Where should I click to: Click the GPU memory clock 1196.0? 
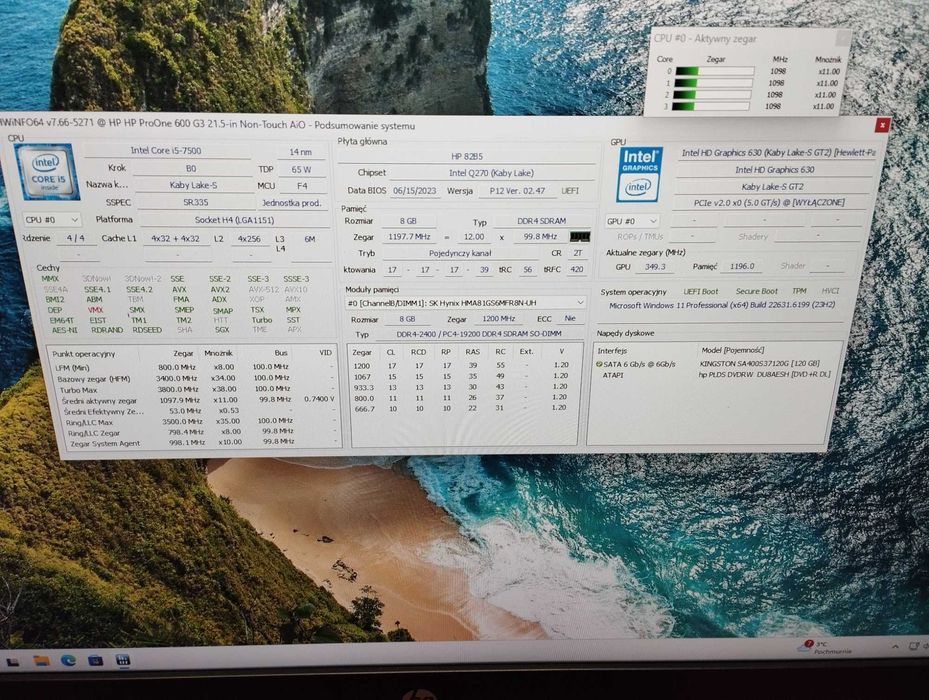pos(742,267)
